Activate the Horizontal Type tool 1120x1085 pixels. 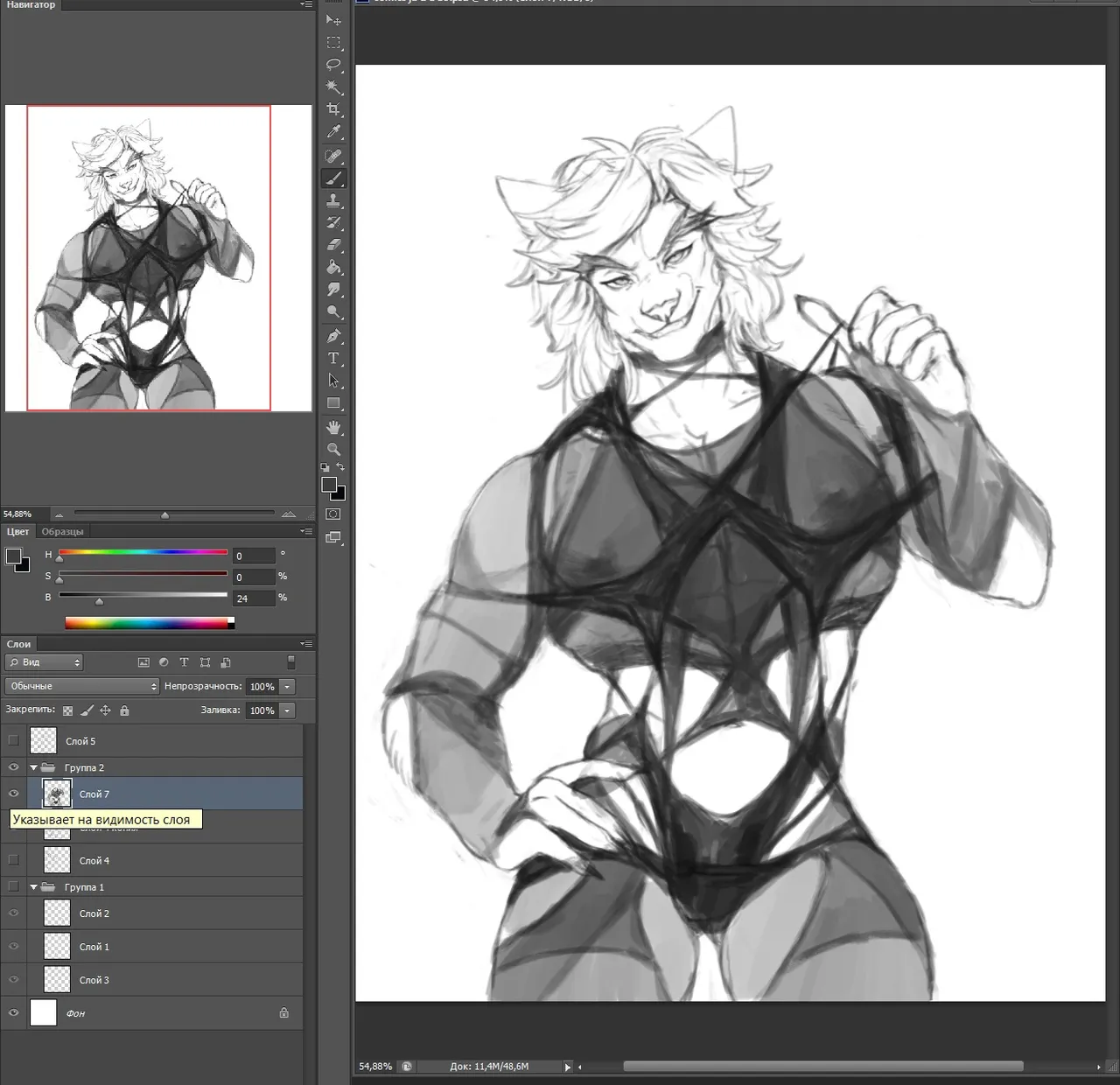(333, 359)
